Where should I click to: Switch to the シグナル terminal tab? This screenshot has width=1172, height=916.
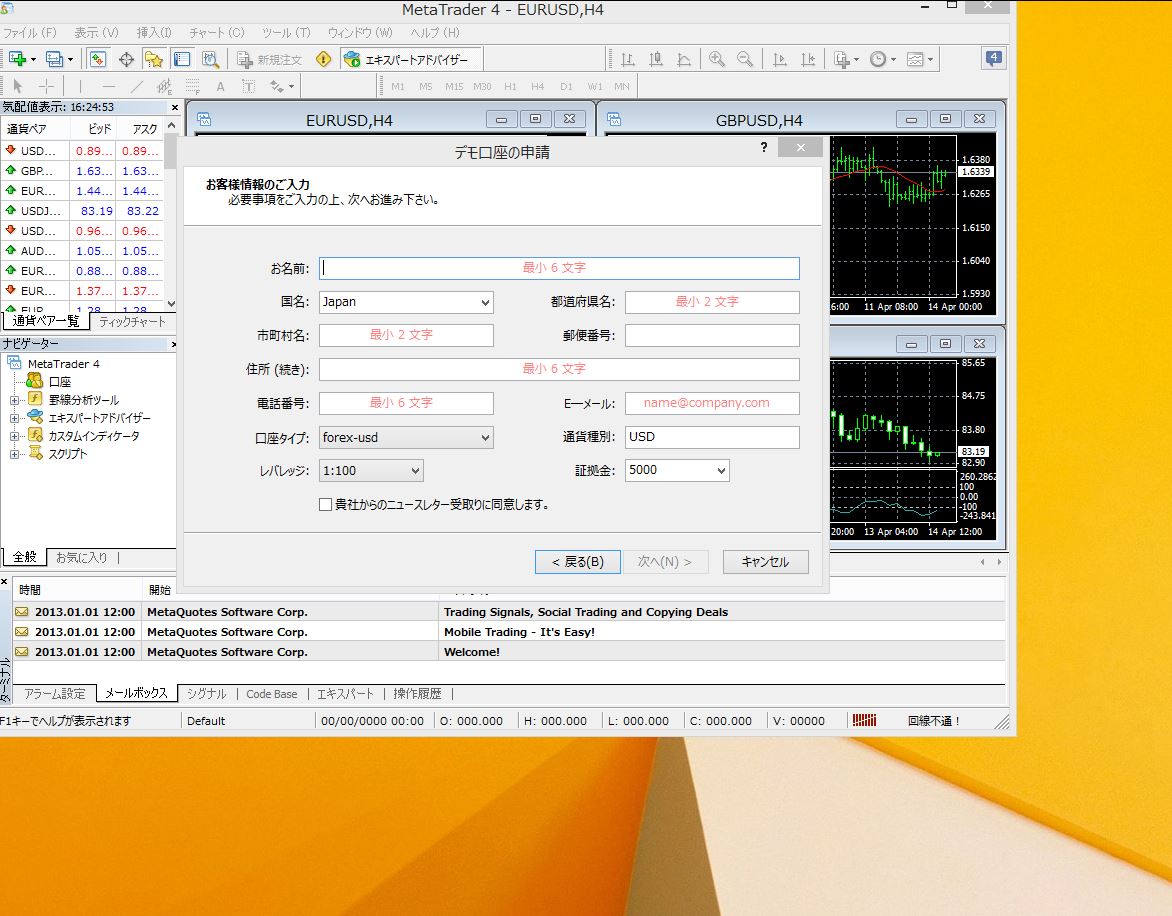pyautogui.click(x=206, y=694)
